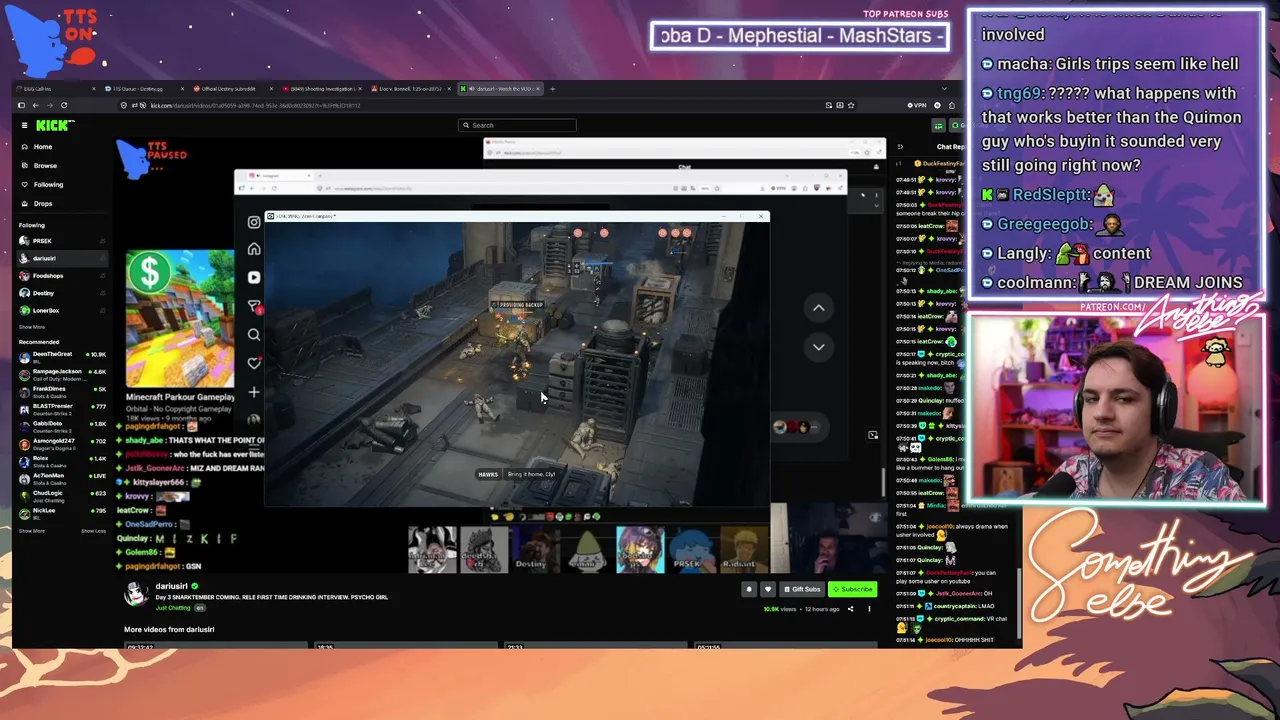Click the share icon beside view count
Image resolution: width=1280 pixels, height=720 pixels.
click(851, 609)
